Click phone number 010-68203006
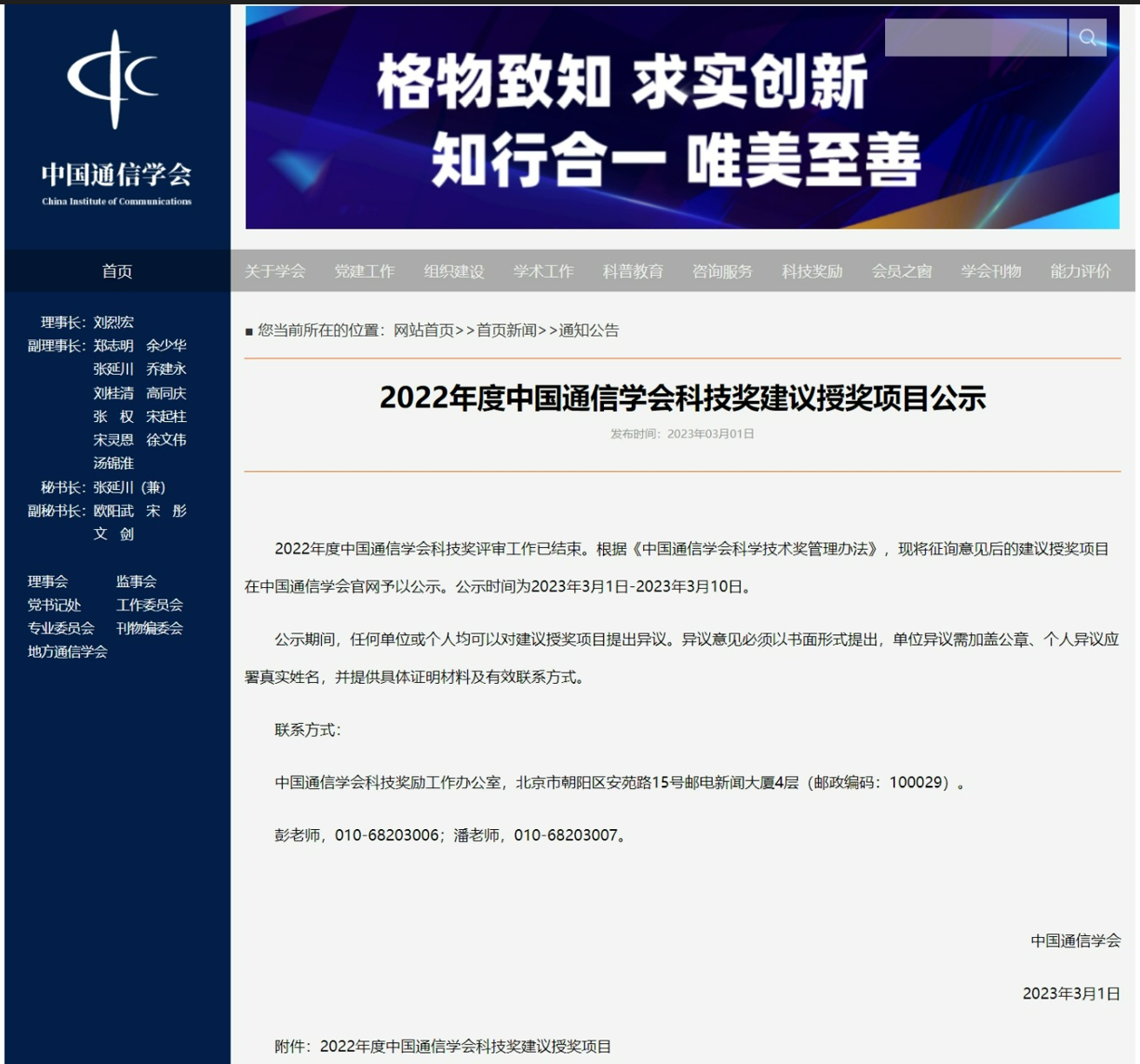This screenshot has width=1140, height=1064. [x=387, y=835]
